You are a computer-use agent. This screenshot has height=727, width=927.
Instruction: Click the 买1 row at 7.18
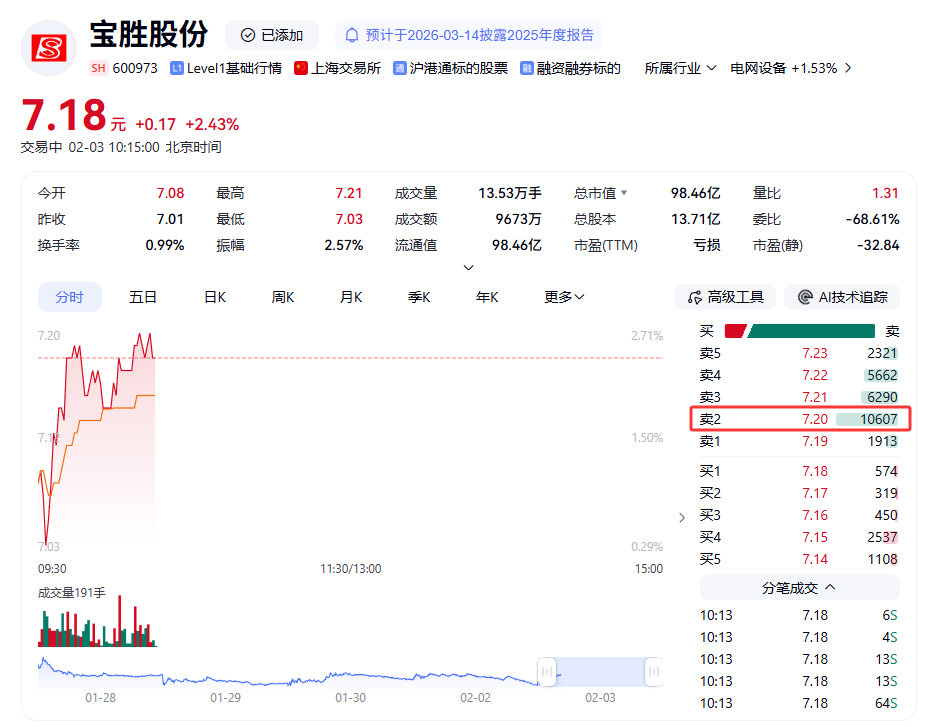point(799,471)
